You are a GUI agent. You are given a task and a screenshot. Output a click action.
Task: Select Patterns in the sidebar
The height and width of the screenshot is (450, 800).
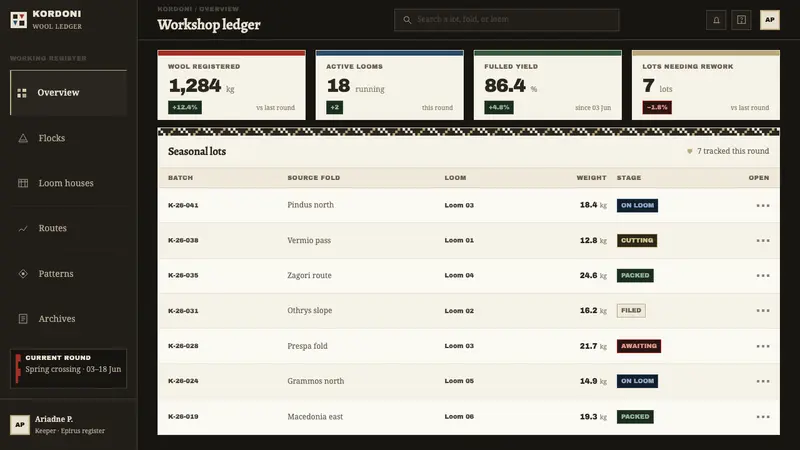[68, 274]
